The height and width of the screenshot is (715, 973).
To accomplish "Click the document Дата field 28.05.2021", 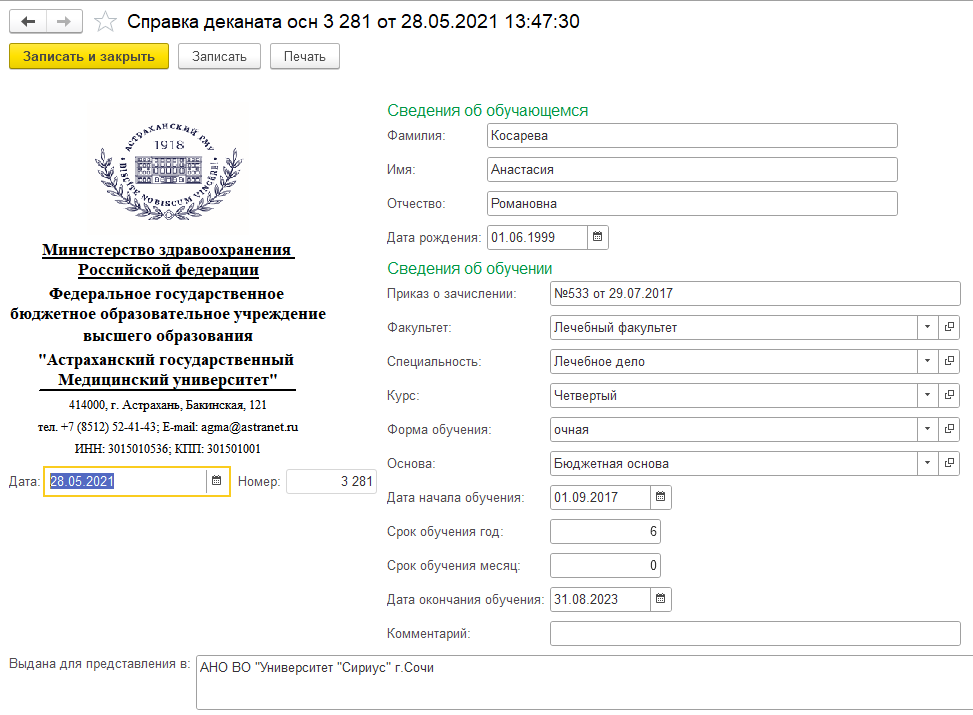I will pyautogui.click(x=126, y=481).
